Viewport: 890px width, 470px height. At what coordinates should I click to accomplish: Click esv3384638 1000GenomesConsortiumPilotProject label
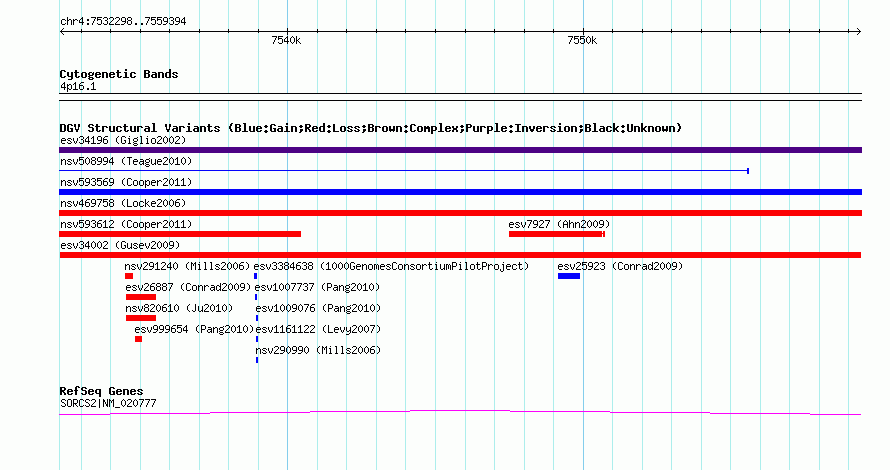coord(391,266)
